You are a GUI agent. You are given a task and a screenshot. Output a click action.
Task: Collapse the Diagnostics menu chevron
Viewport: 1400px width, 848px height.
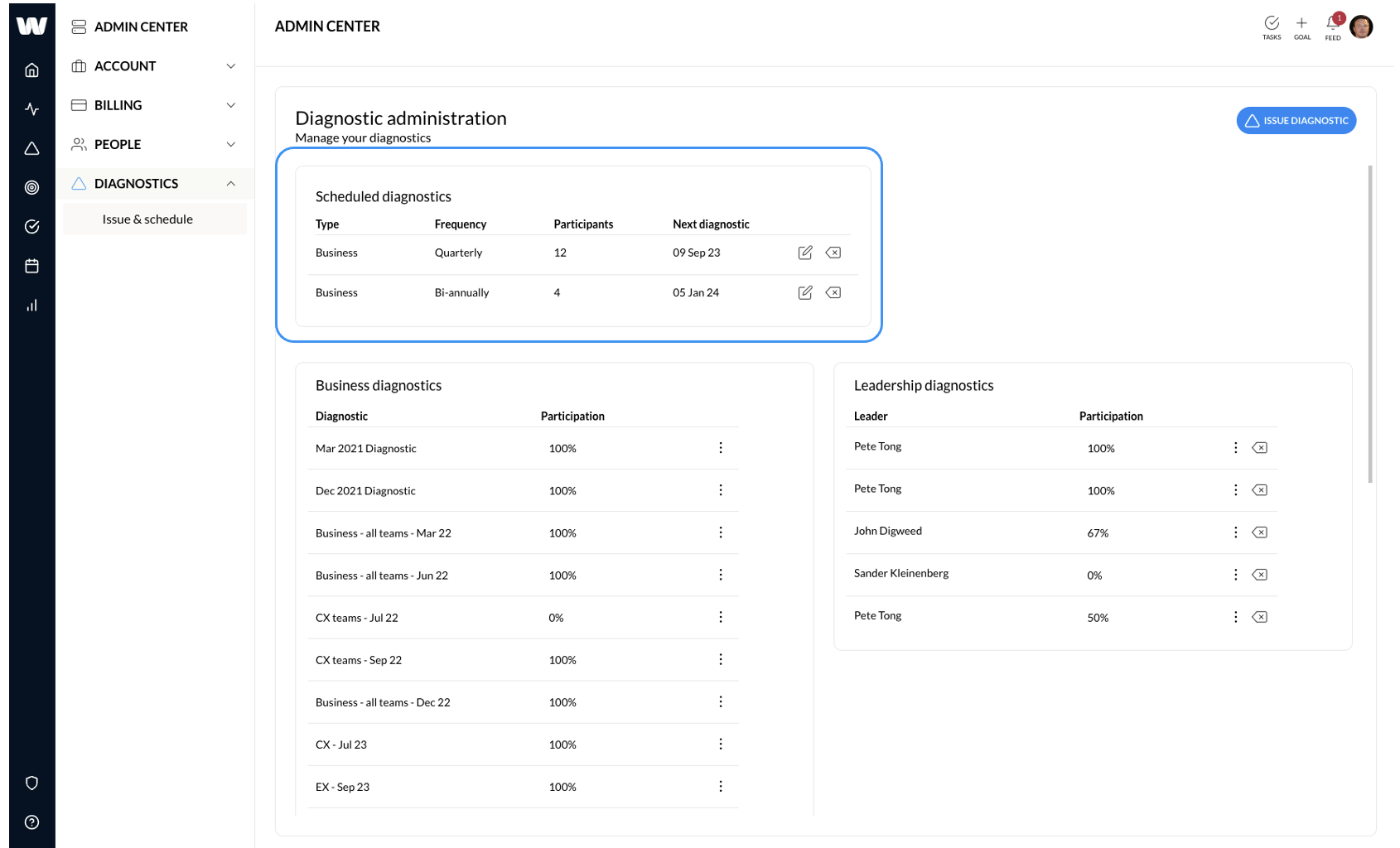click(231, 184)
